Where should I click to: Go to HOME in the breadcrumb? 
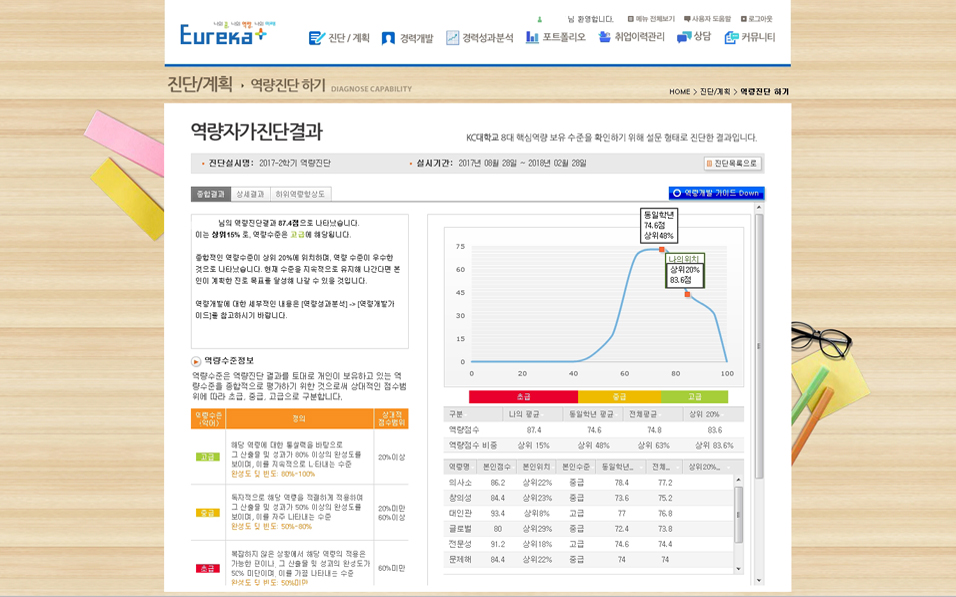tap(679, 91)
